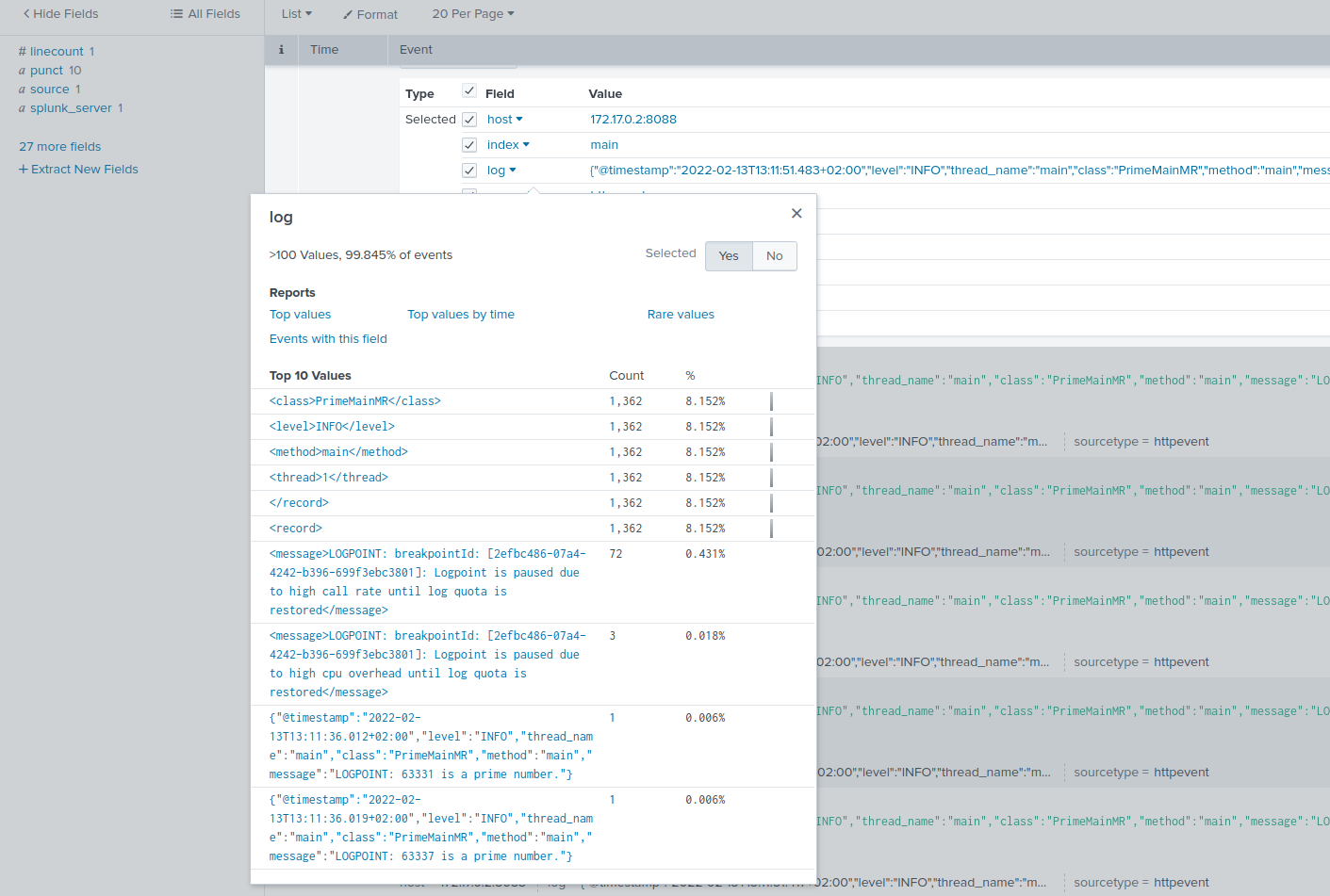
Task: Open Top values by time report
Action: coord(461,315)
